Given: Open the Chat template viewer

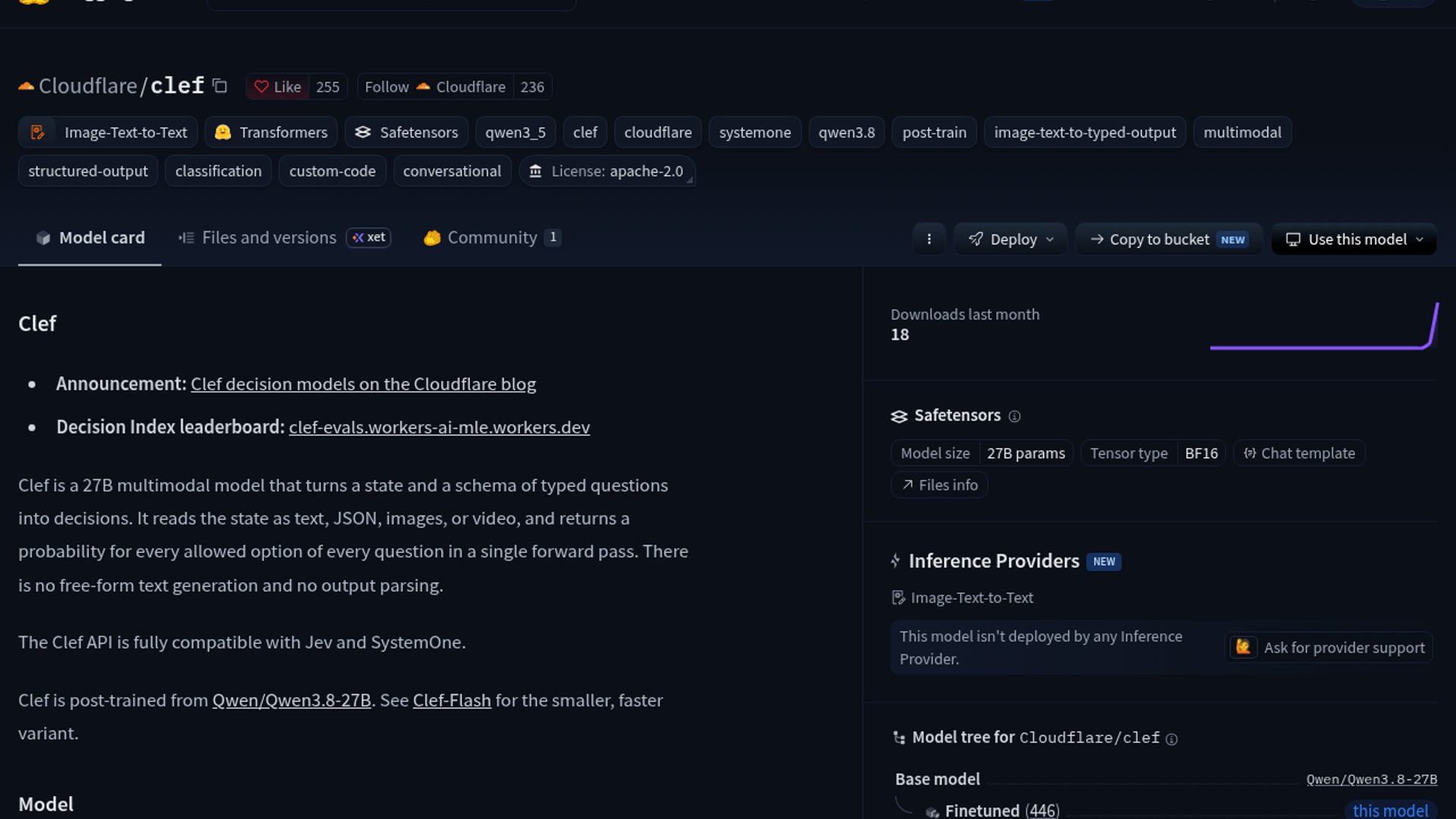Looking at the screenshot, I should tap(1299, 453).
